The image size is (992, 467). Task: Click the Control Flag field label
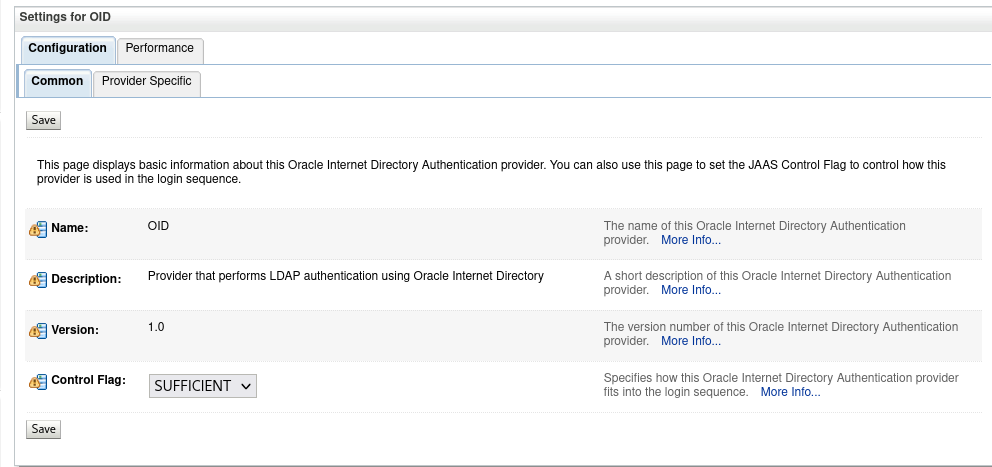88,381
